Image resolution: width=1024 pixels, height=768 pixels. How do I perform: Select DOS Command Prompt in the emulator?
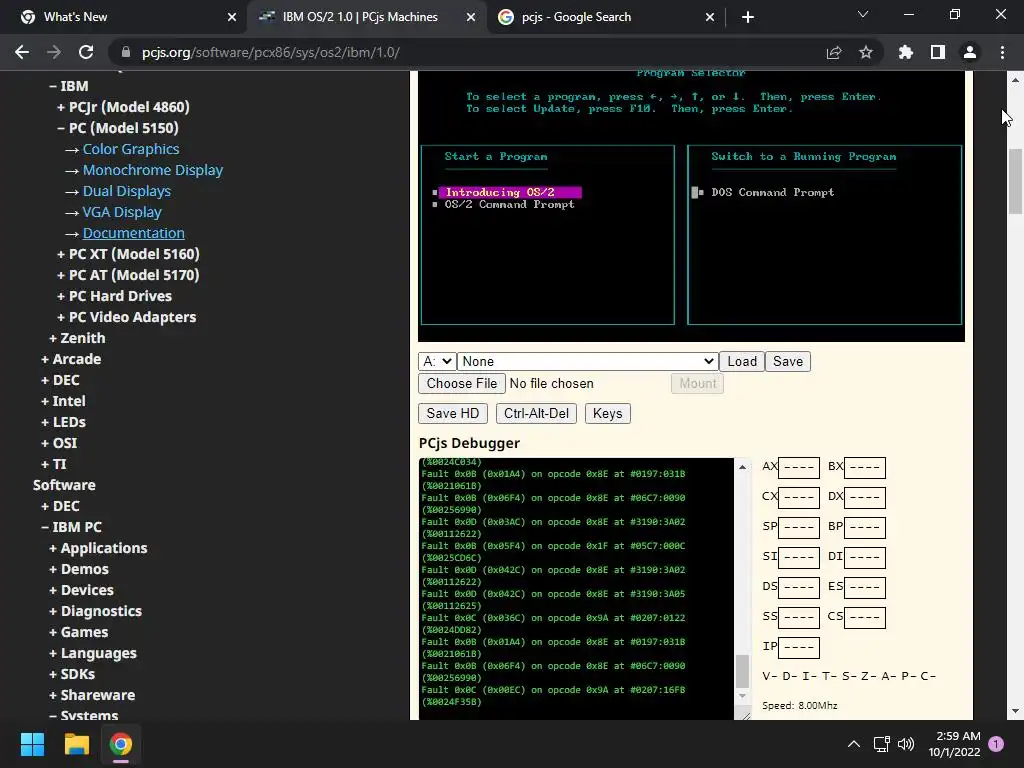[x=773, y=192]
